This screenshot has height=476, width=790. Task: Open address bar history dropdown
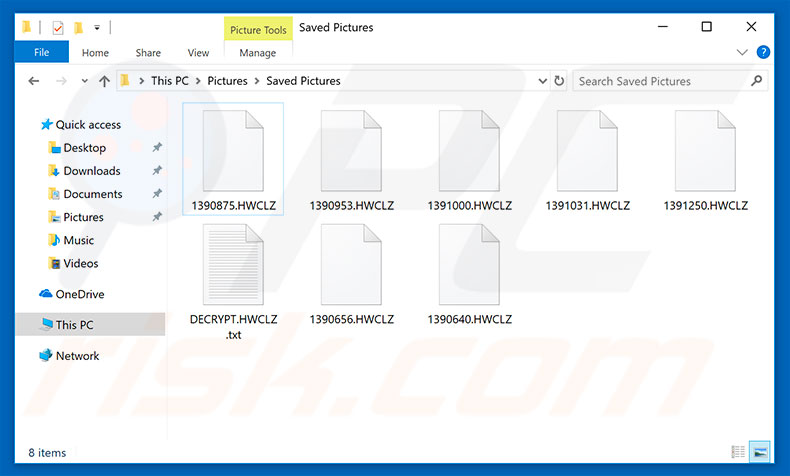542,81
